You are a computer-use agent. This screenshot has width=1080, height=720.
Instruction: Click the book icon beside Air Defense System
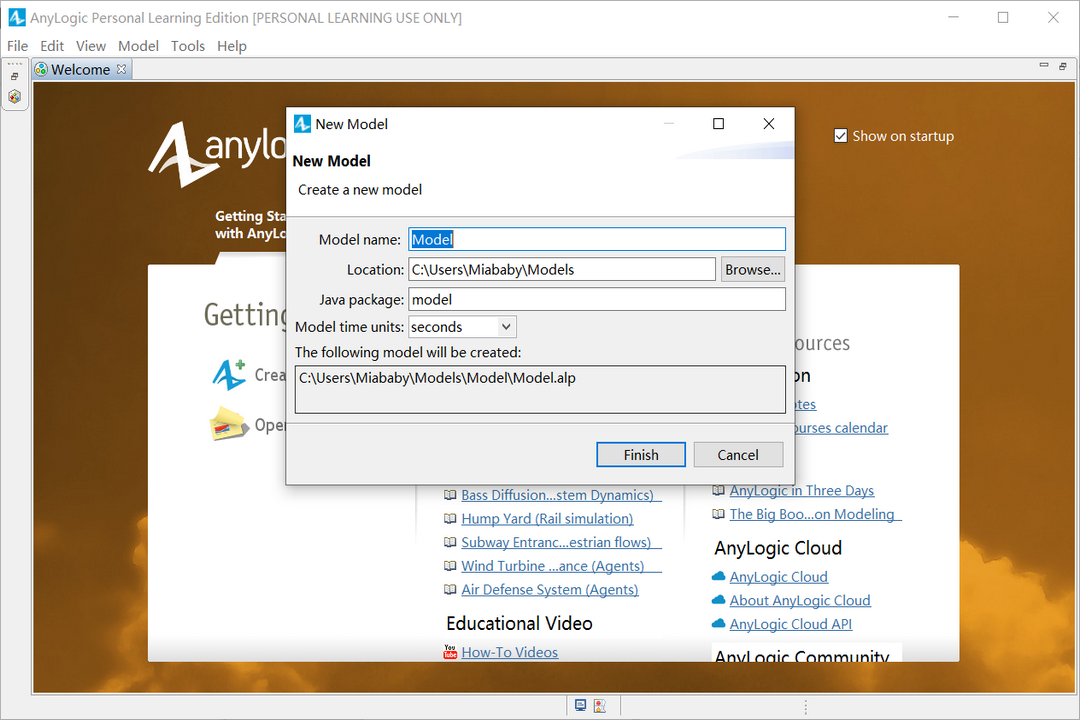point(451,589)
